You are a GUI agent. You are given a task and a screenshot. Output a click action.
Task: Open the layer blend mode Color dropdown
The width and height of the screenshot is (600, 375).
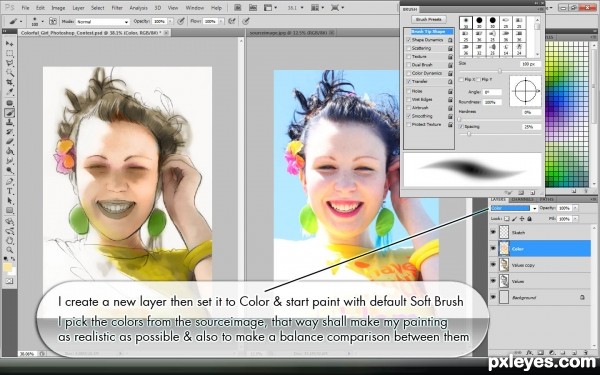click(514, 208)
